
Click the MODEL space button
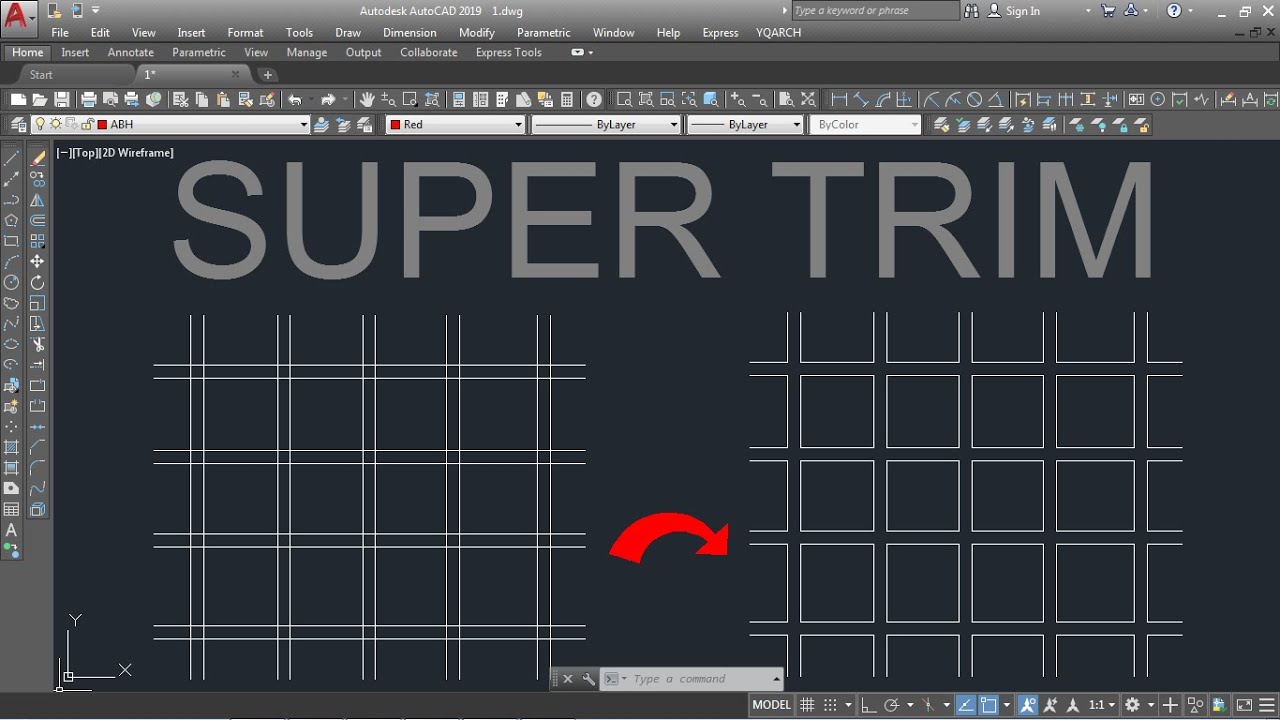click(x=771, y=705)
